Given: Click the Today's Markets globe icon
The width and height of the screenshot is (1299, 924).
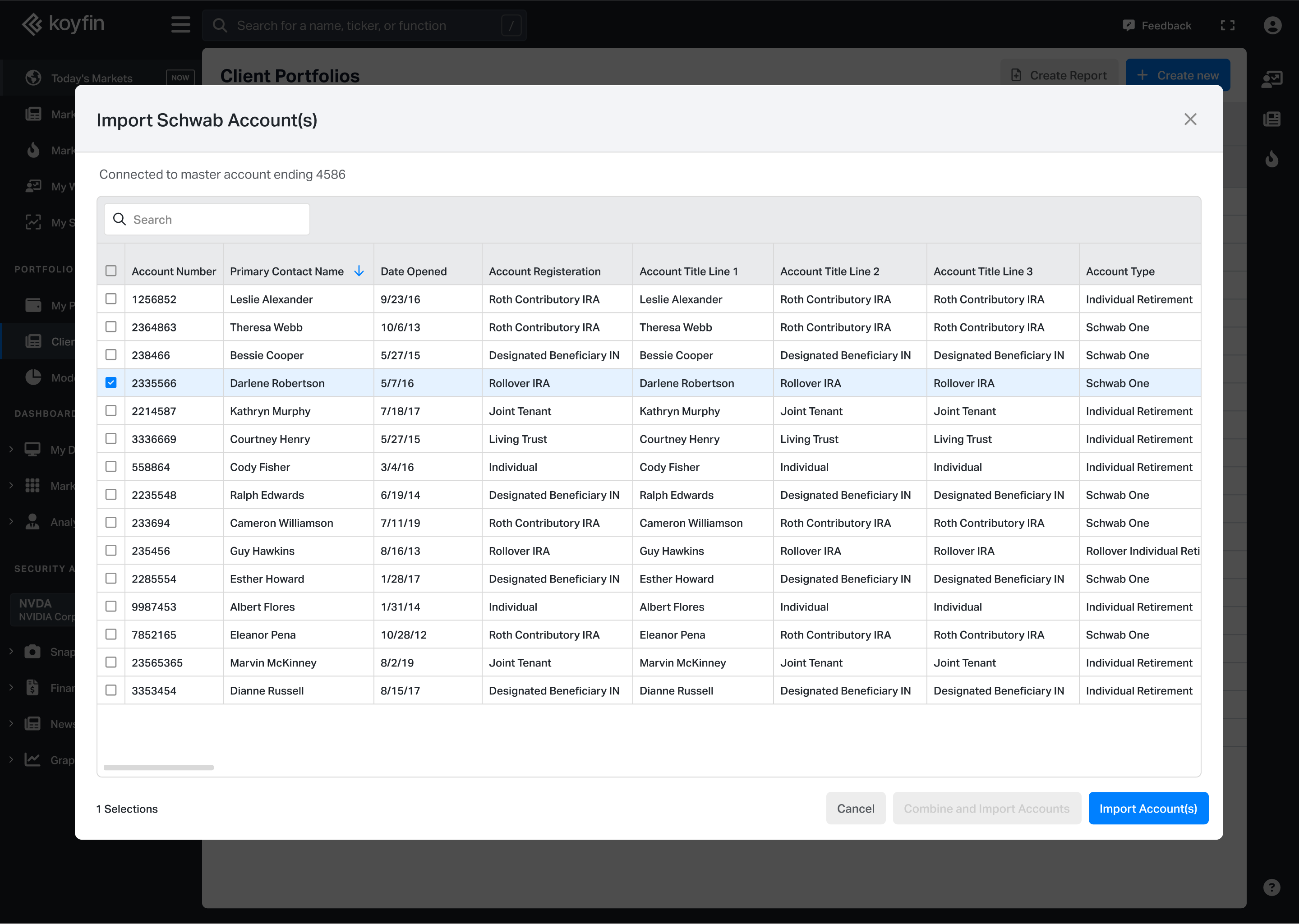Looking at the screenshot, I should [33, 78].
